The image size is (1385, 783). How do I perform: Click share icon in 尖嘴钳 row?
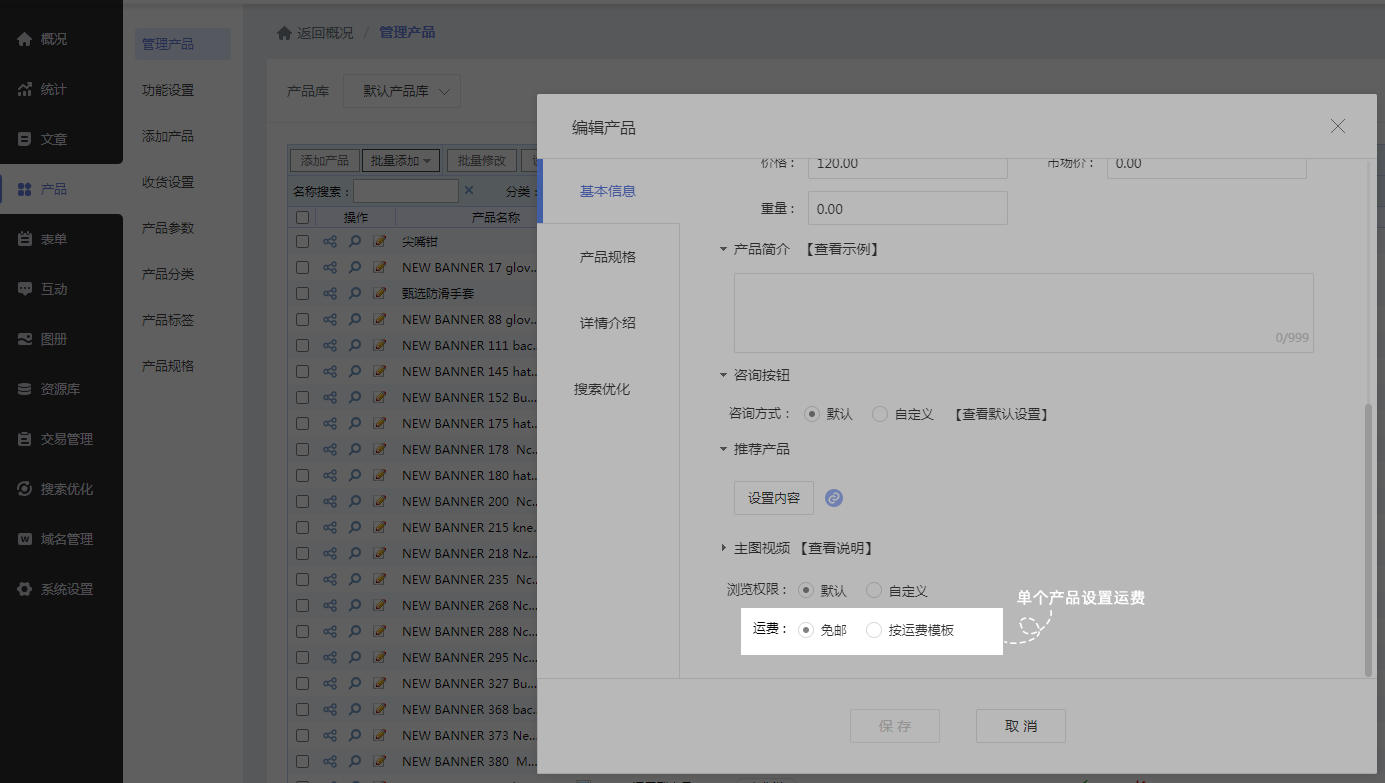tap(330, 242)
